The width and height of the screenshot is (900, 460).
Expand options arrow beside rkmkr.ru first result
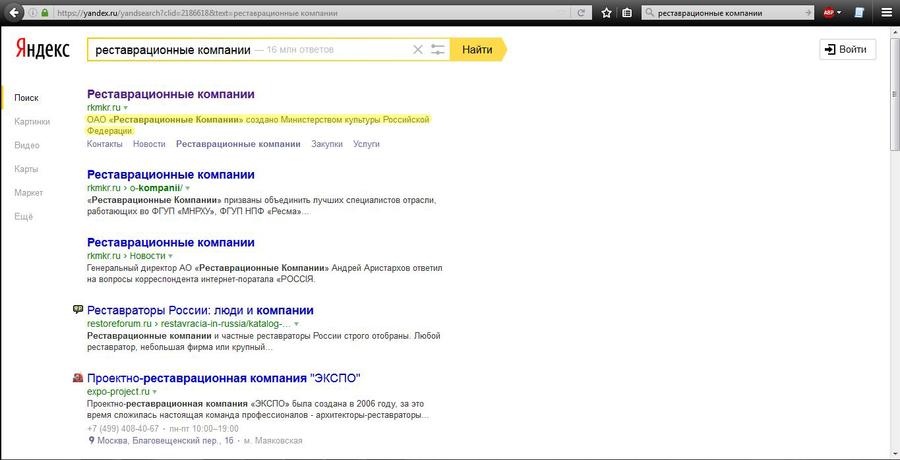(x=126, y=107)
